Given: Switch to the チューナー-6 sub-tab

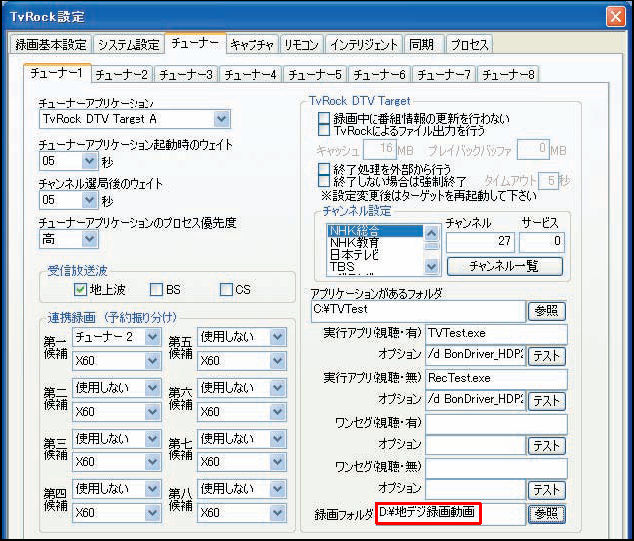Looking at the screenshot, I should (x=379, y=75).
